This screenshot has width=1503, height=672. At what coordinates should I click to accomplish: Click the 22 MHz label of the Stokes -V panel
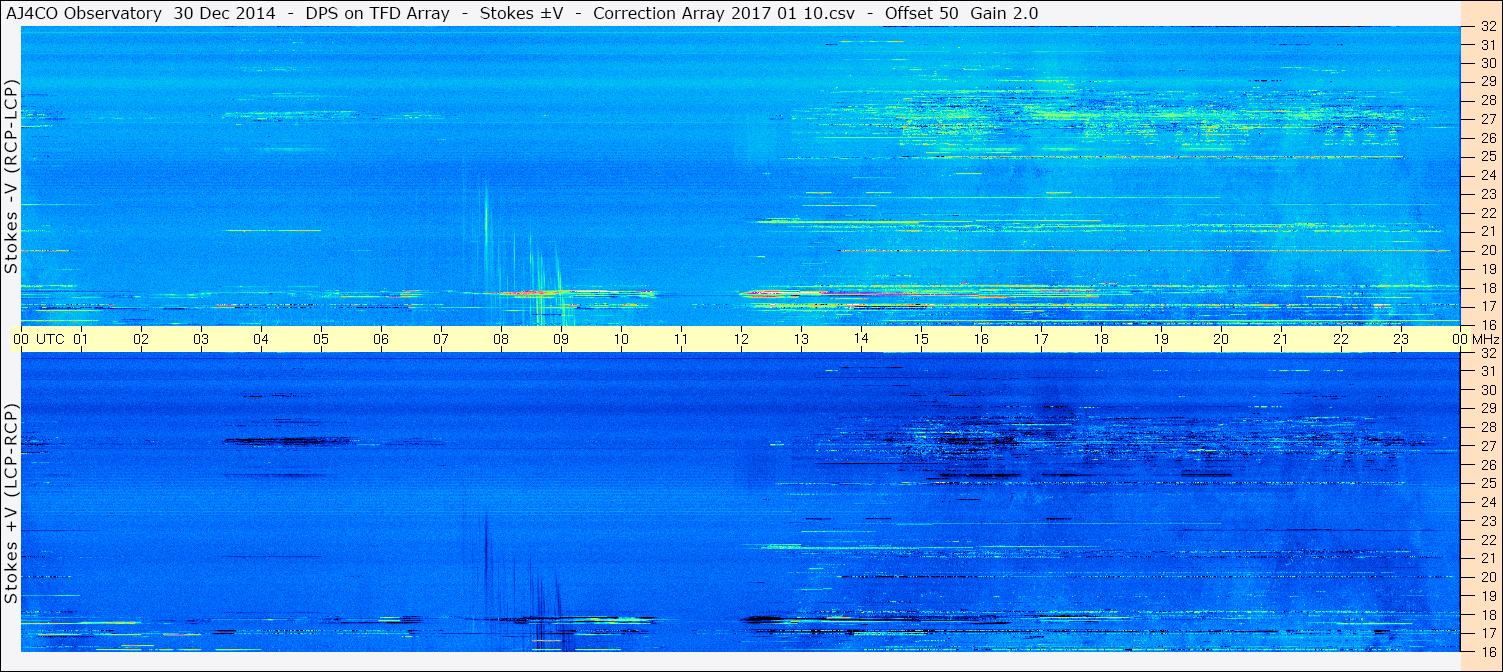1488,213
